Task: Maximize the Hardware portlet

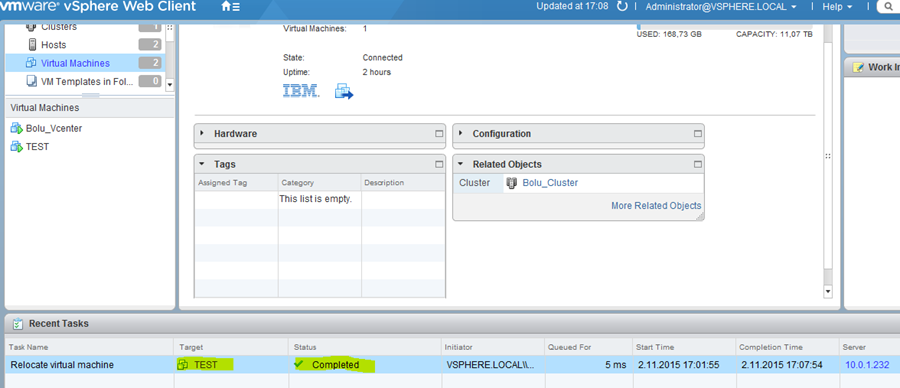Action: pos(439,134)
